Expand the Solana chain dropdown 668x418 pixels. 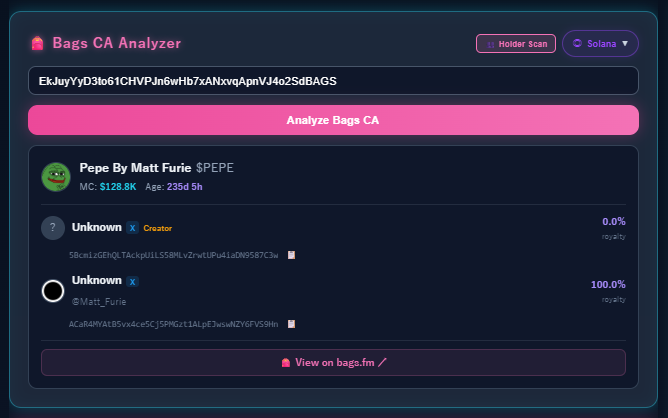pos(600,43)
